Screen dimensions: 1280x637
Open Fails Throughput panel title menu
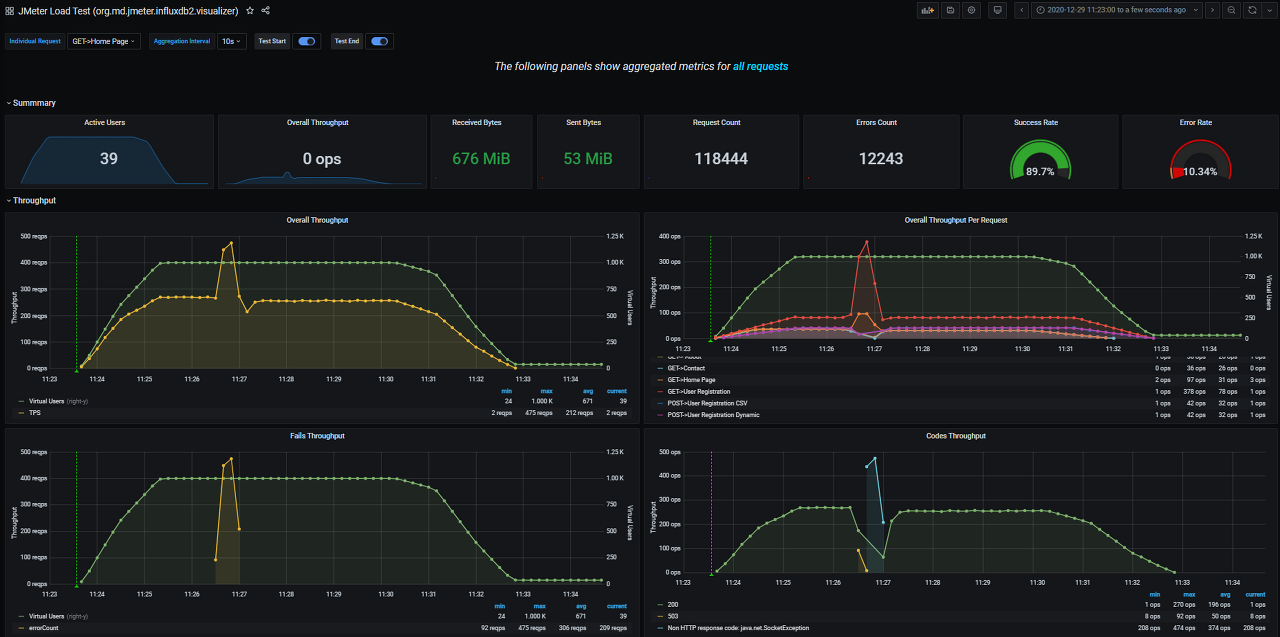[x=318, y=436]
